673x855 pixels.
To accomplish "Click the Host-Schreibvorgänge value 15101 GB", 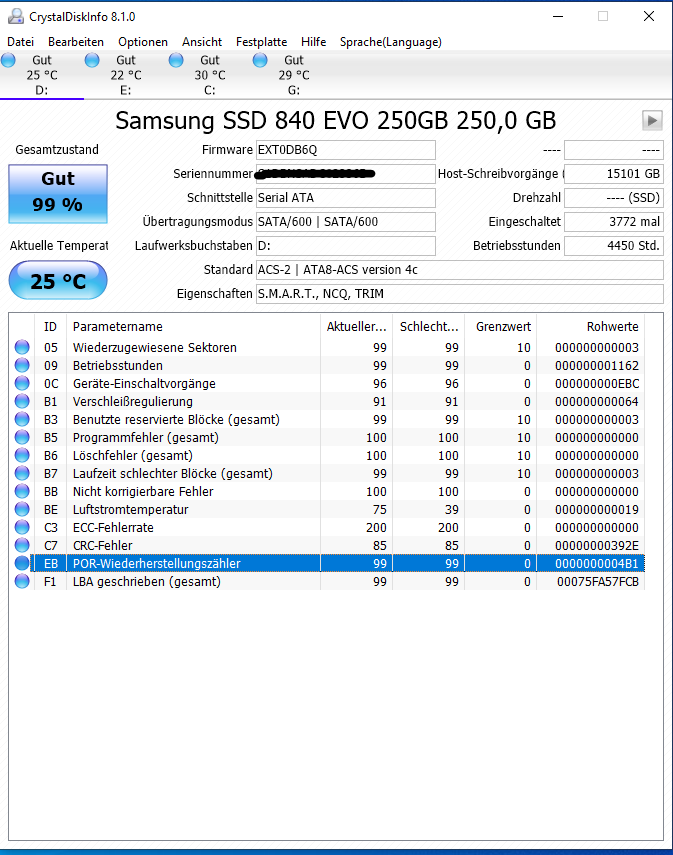I will click(614, 174).
